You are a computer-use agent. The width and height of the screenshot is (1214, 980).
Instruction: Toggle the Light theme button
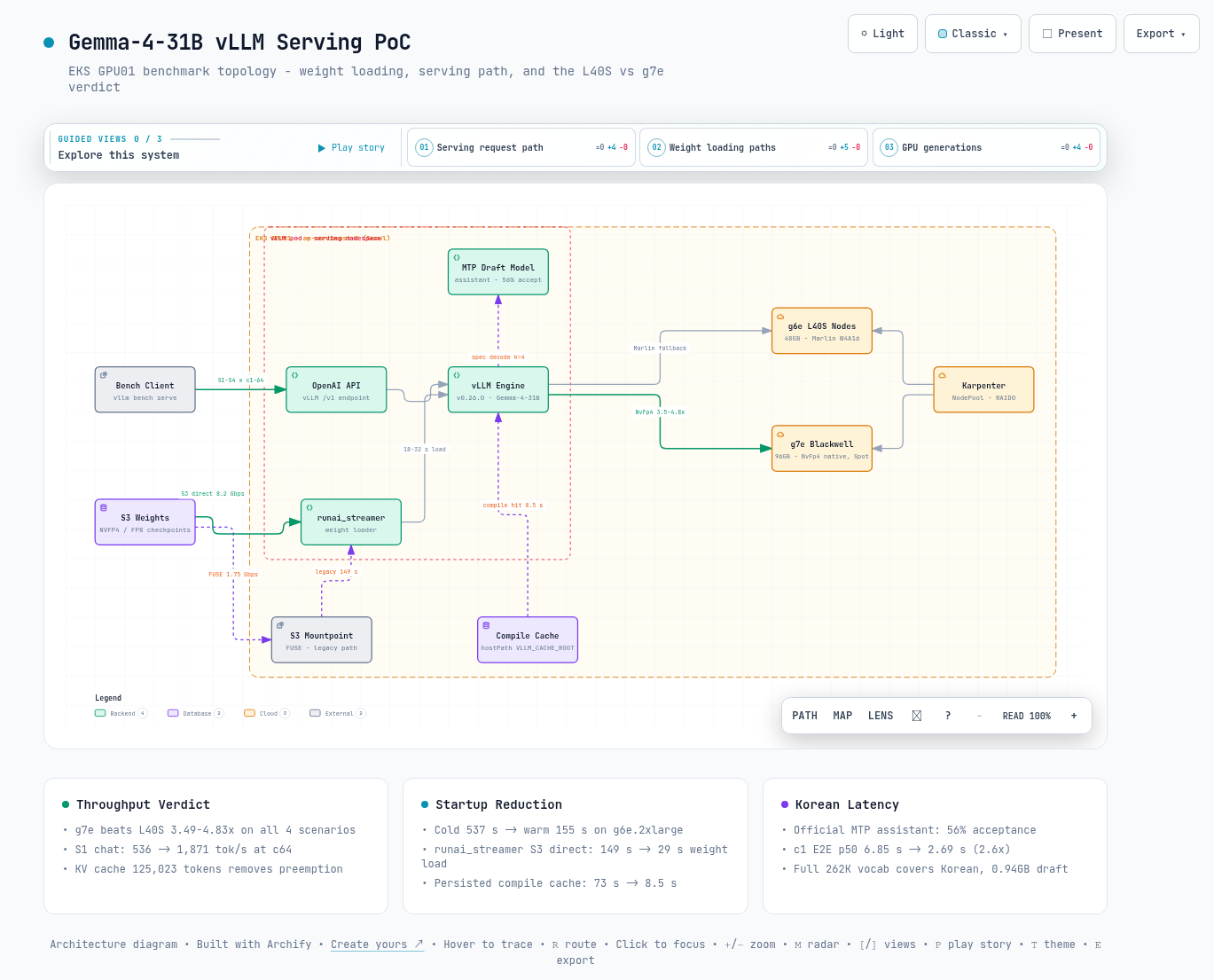click(882, 34)
